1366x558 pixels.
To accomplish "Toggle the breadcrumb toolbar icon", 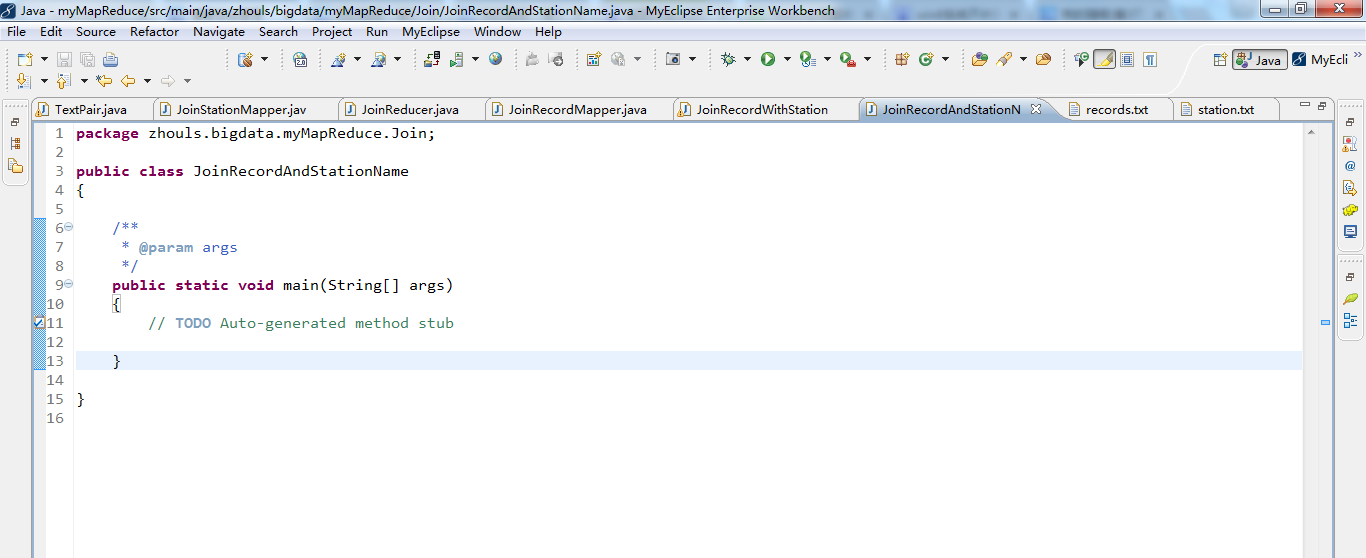I will pos(1081,60).
